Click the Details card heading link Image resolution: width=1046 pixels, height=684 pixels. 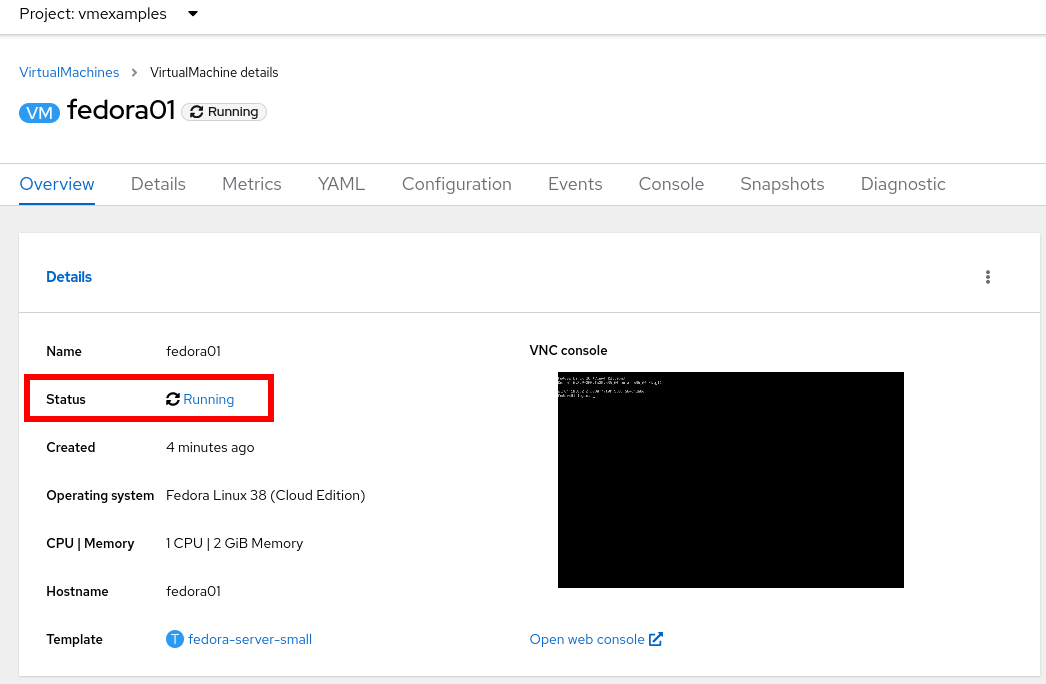(68, 277)
